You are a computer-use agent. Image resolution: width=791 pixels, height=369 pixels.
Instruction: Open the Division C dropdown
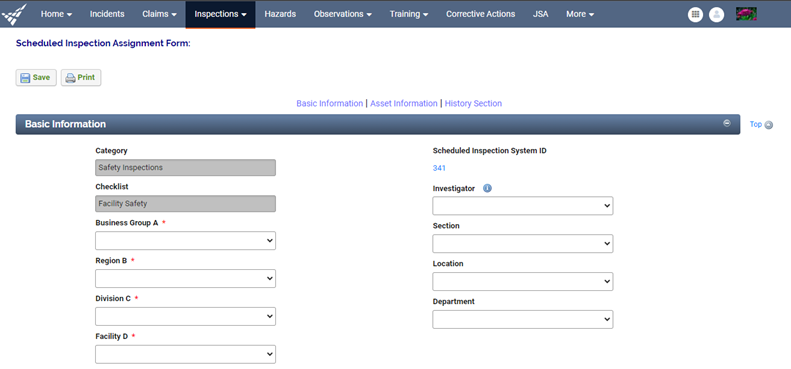[x=185, y=317]
